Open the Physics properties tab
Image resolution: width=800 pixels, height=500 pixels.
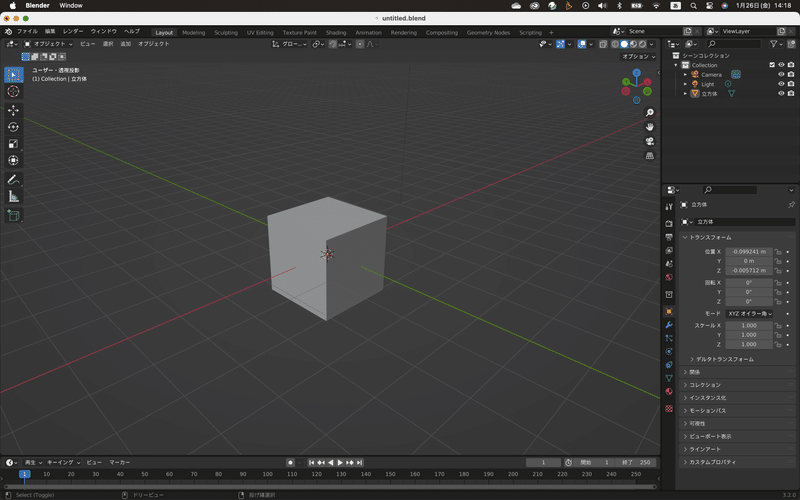[x=669, y=352]
